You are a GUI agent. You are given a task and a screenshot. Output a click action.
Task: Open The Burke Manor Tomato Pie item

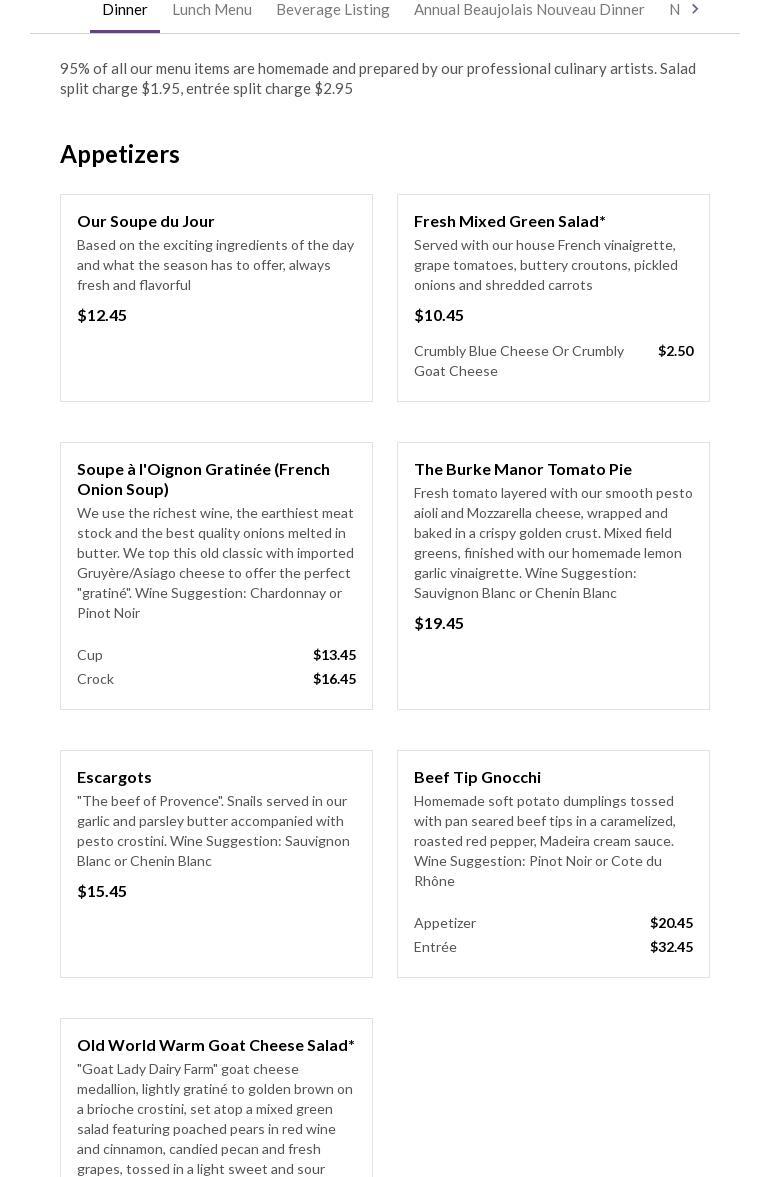coord(523,469)
